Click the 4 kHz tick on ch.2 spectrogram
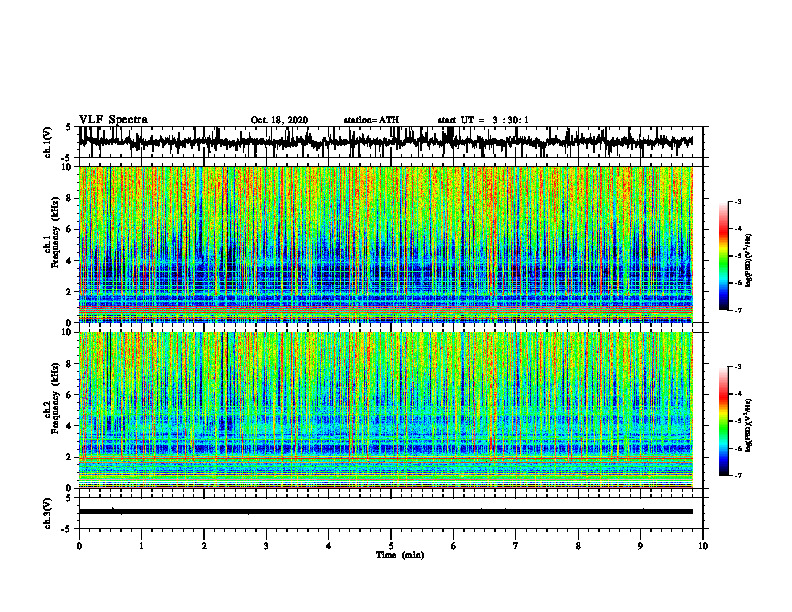 (69, 426)
